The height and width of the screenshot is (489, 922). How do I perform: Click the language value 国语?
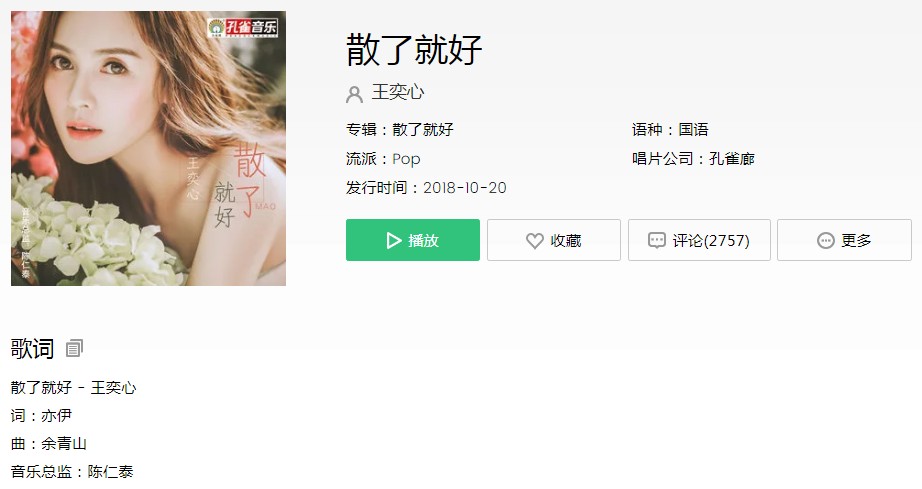click(693, 129)
